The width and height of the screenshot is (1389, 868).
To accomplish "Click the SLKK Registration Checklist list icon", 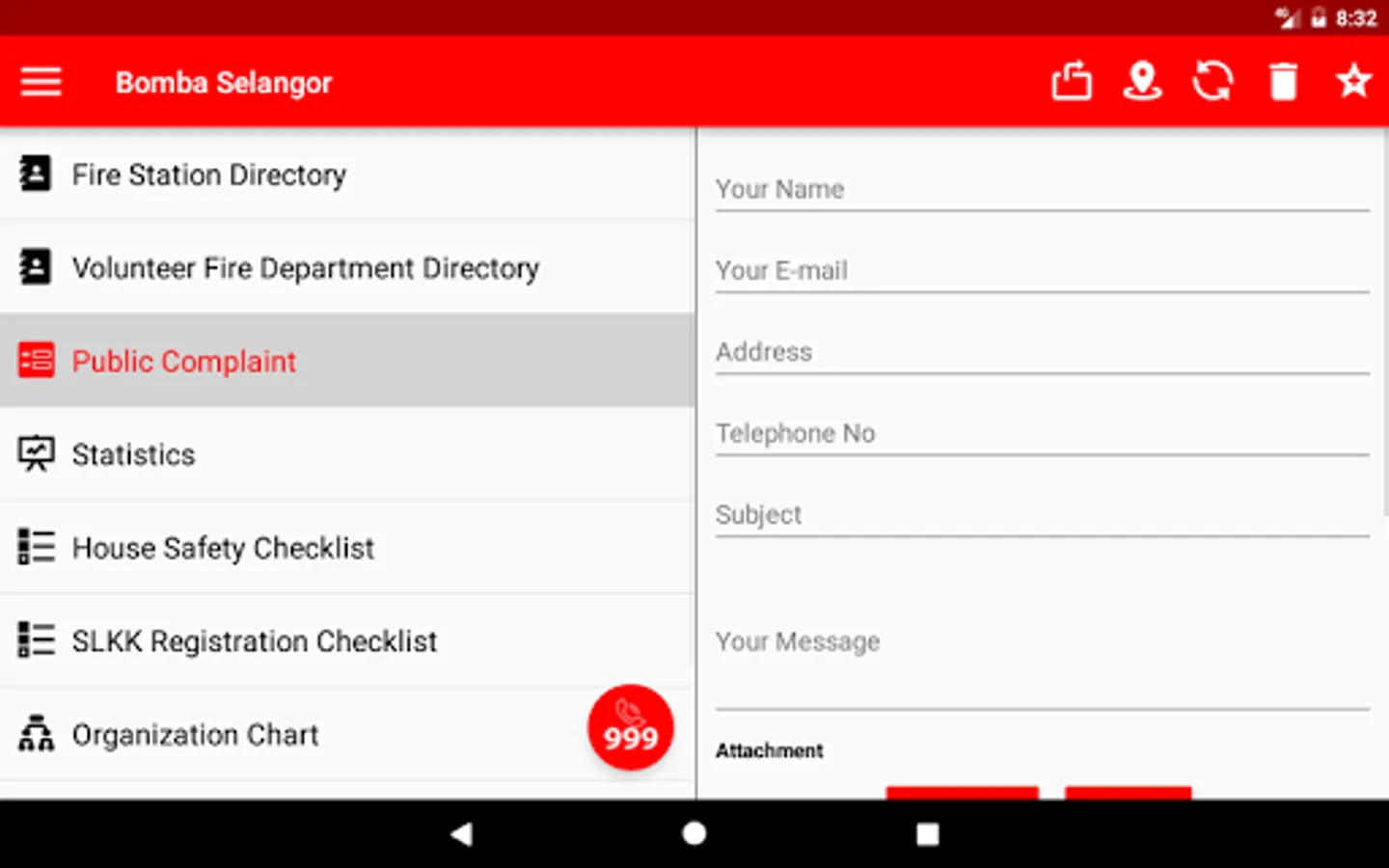I will coord(37,640).
